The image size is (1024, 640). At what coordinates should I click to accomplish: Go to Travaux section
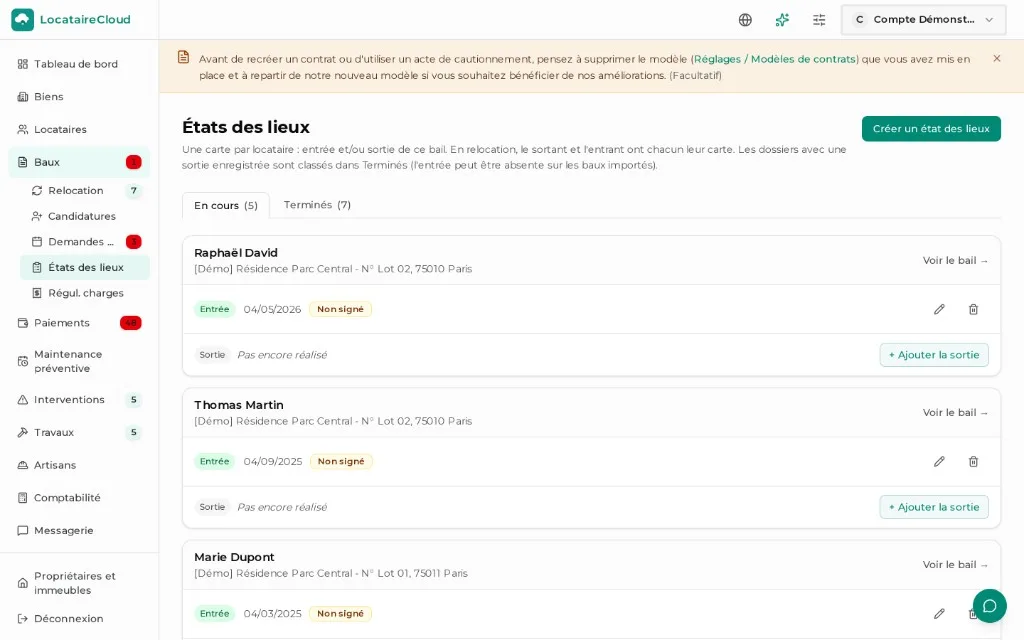click(79, 432)
